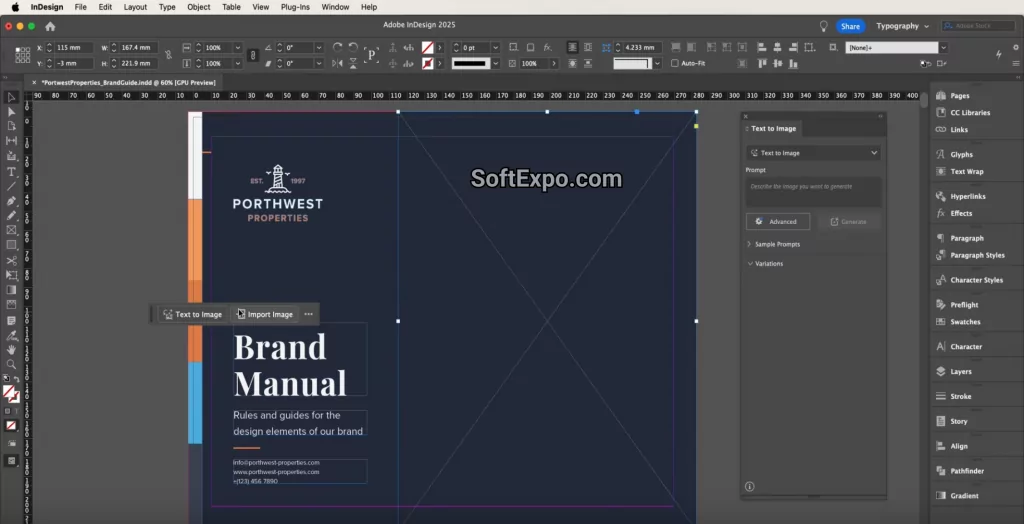Select the Gradient Swatch tool
This screenshot has width=1024, height=524.
click(11, 289)
